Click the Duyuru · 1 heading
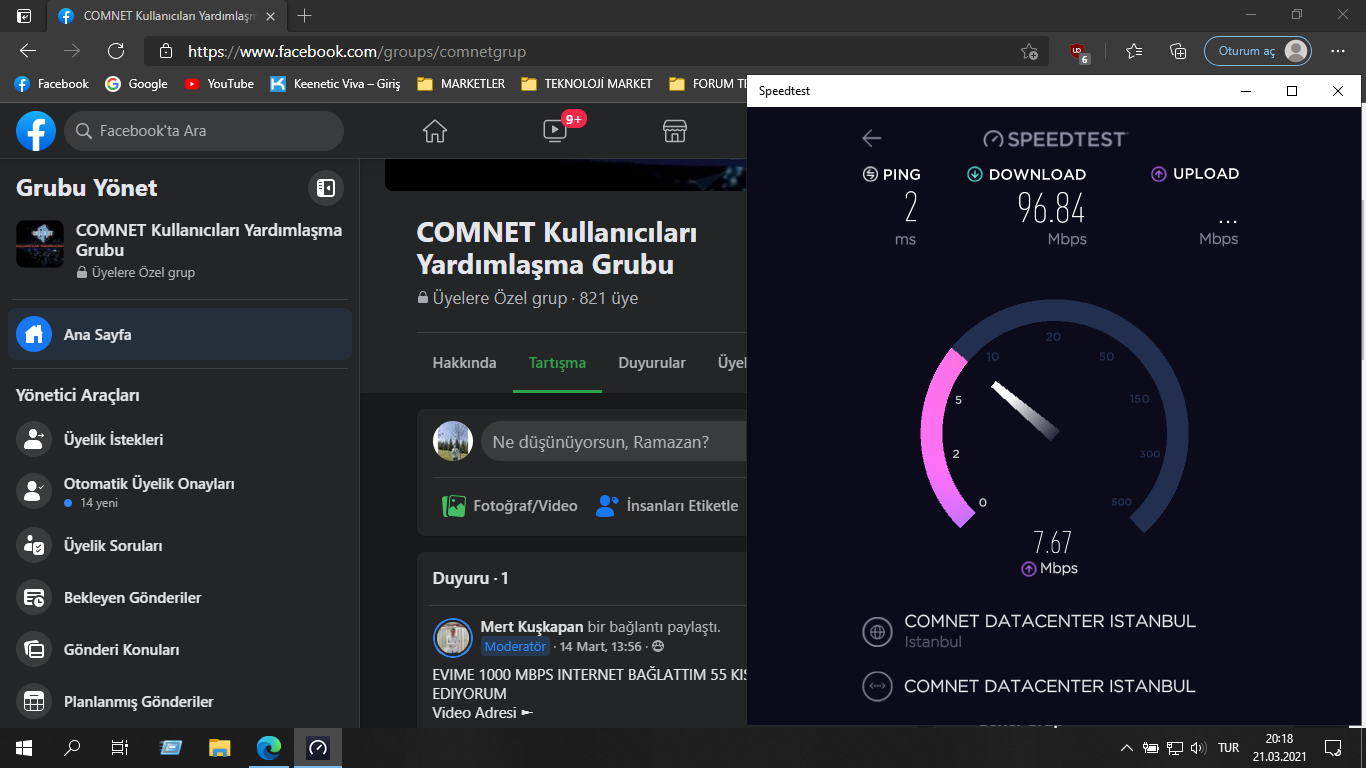1366x768 pixels. 471,578
